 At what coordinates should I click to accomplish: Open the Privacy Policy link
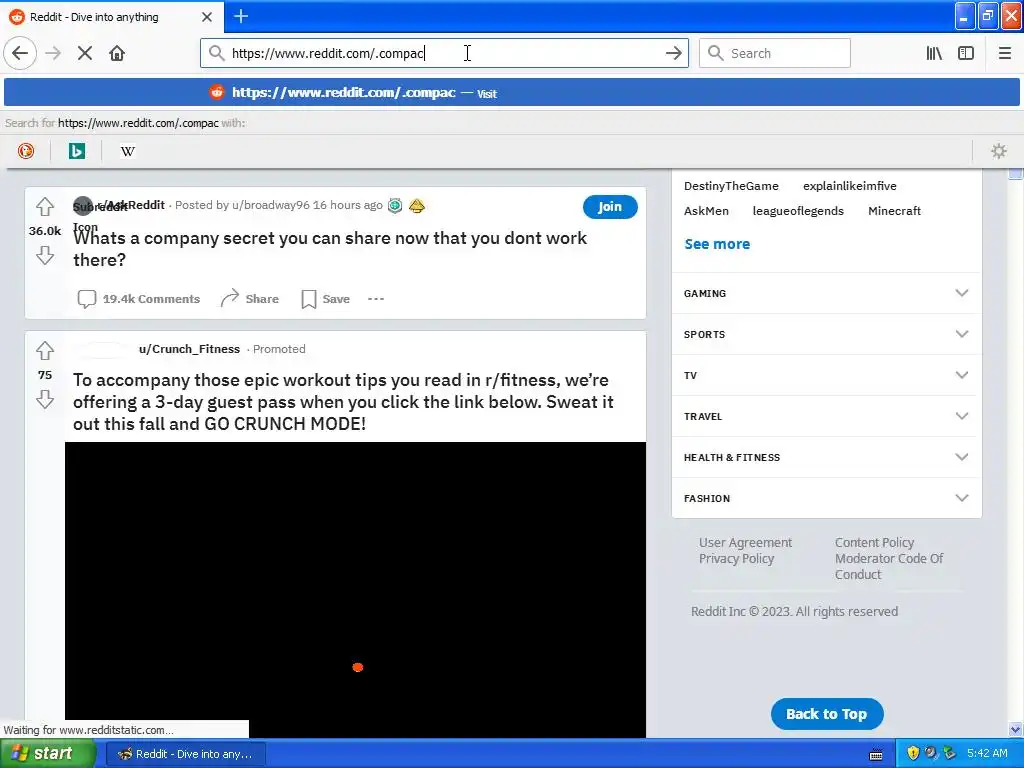[x=736, y=559]
